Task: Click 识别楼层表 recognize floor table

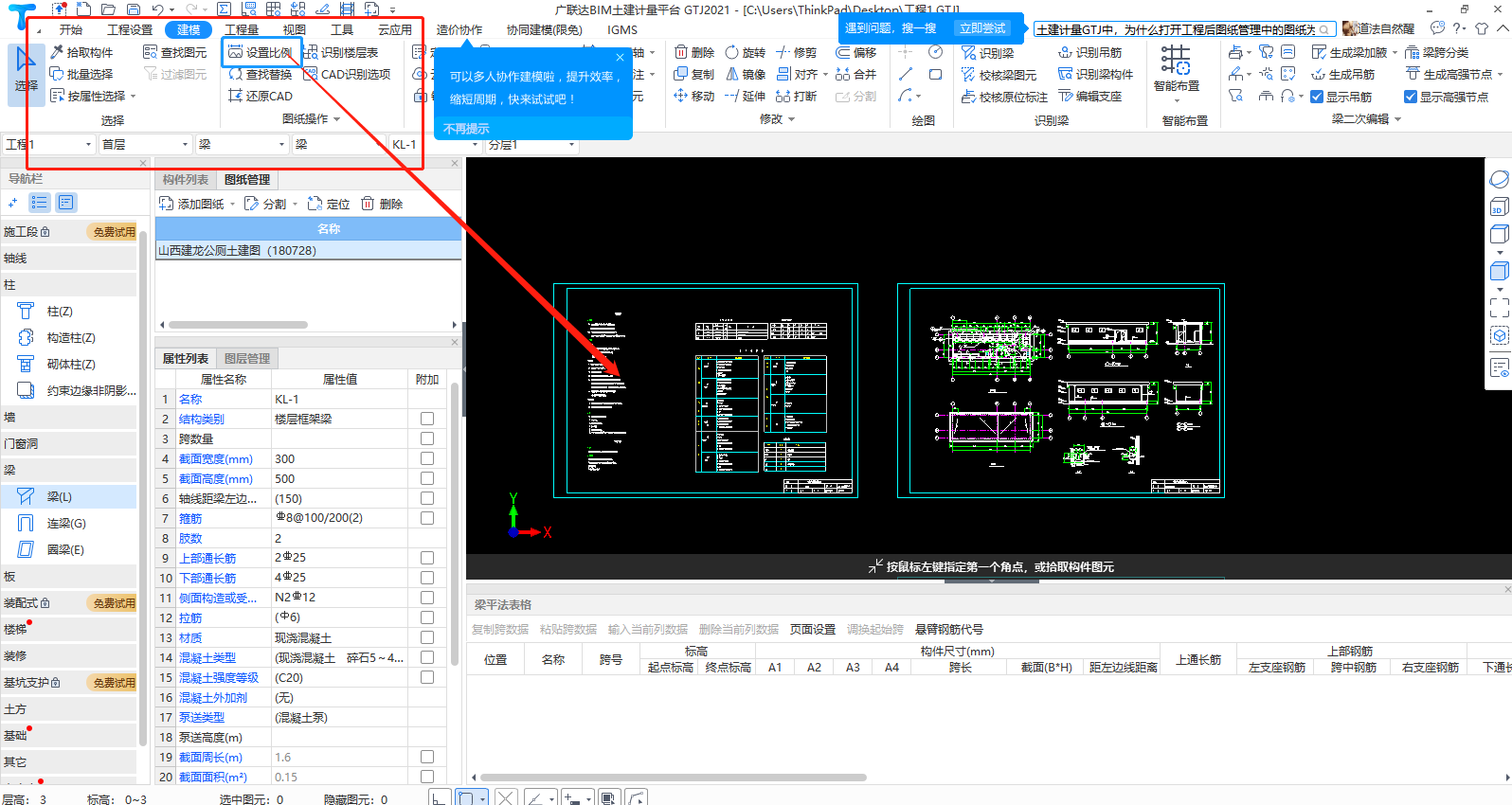Action: [x=341, y=52]
